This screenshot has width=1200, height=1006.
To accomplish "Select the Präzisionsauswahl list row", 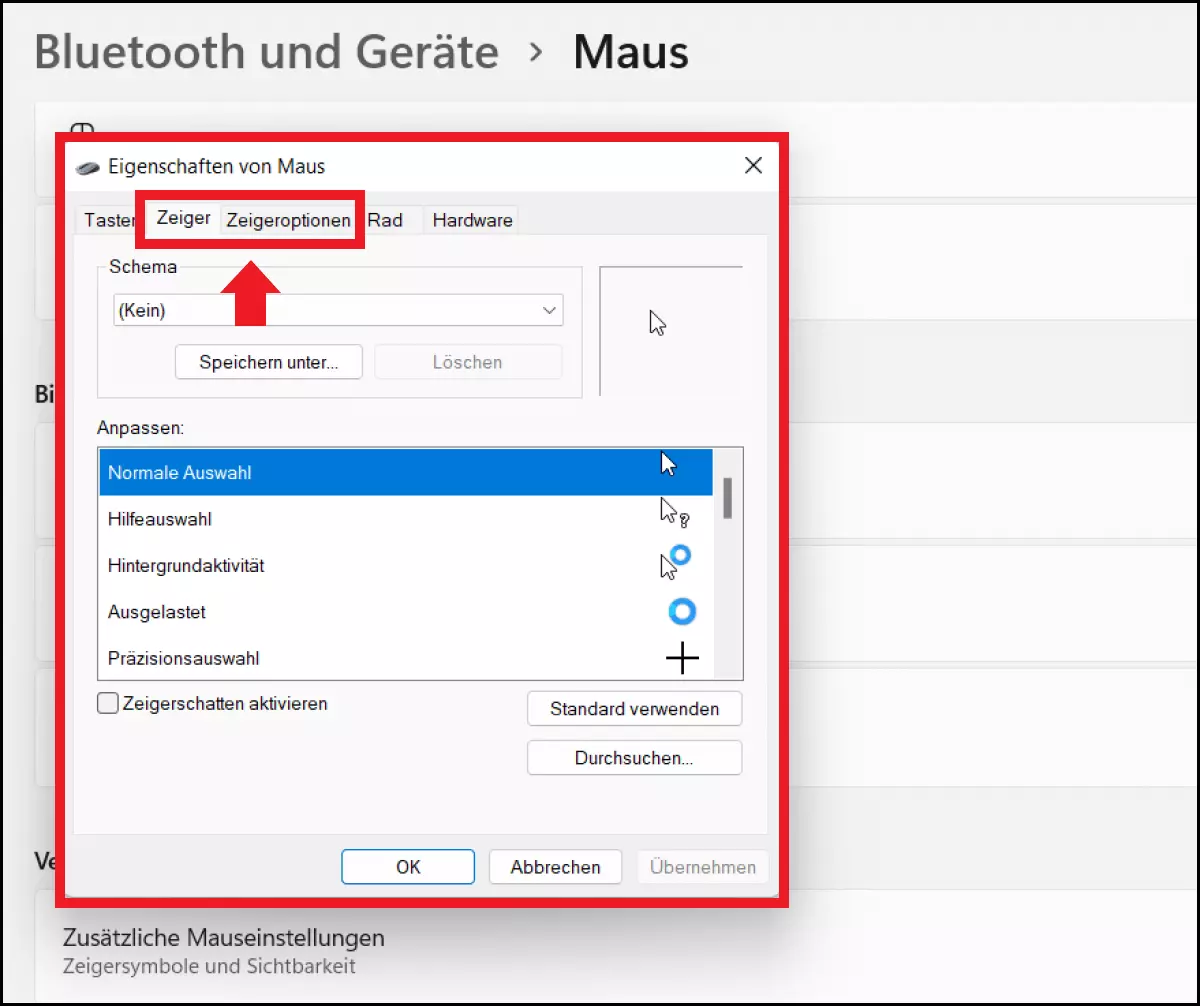I will 405,657.
